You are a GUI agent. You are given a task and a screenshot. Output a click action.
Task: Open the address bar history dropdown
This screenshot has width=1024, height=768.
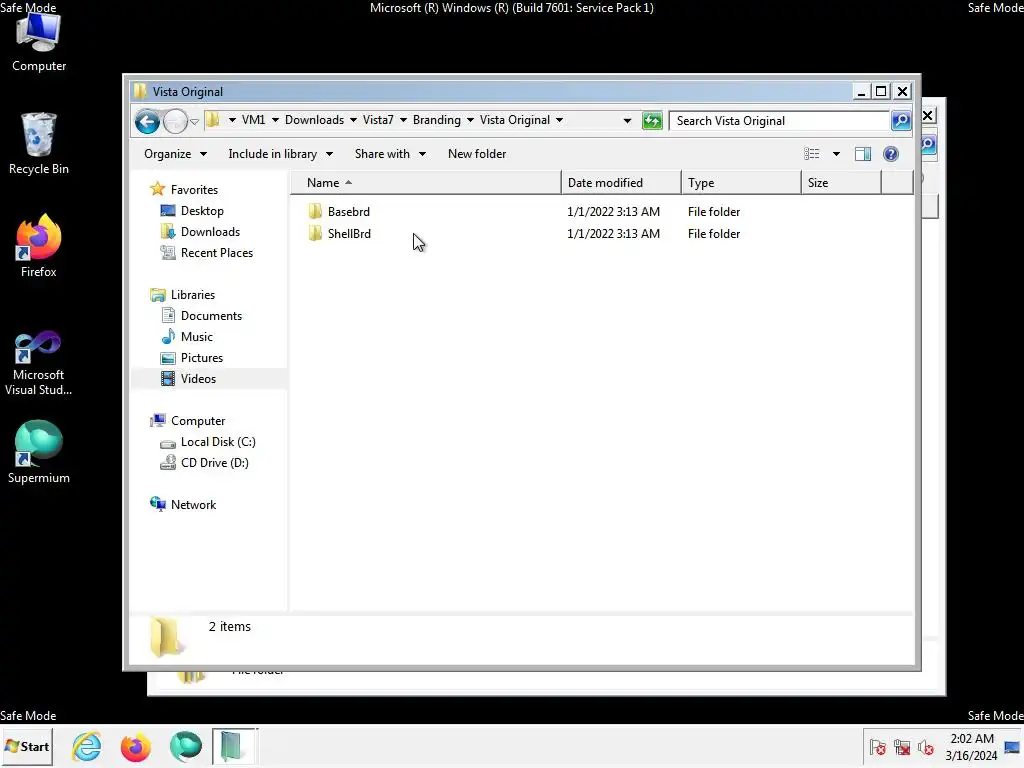coord(627,121)
